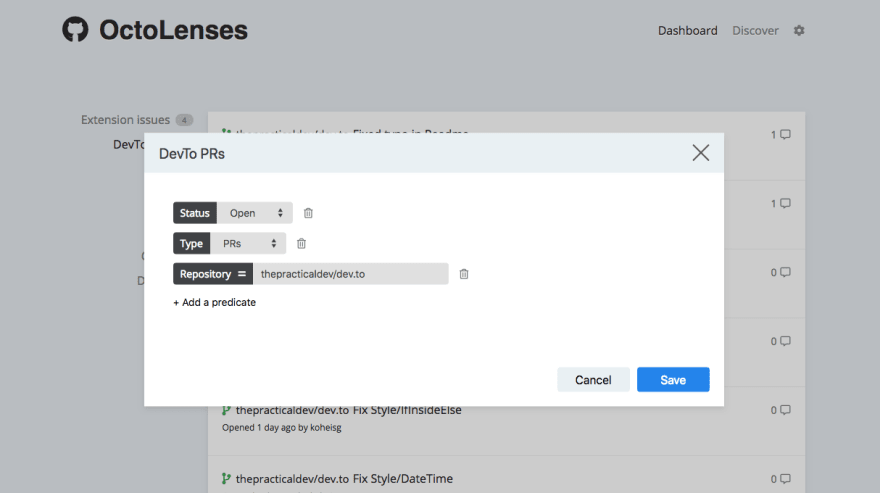Viewport: 880px width, 493px height.
Task: Click comment icon on Fix Style/IfInsideElse row
Action: click(x=785, y=410)
